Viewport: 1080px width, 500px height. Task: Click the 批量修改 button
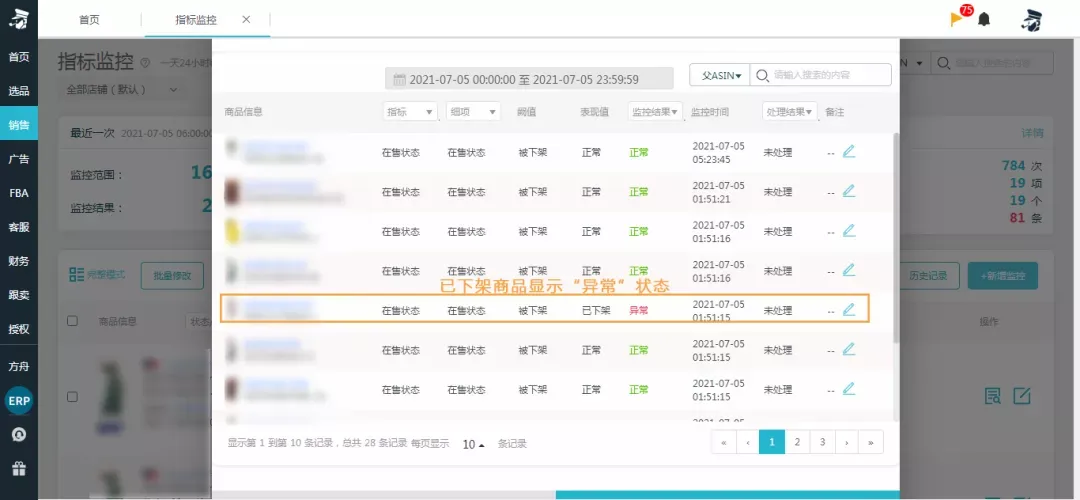pyautogui.click(x=172, y=276)
